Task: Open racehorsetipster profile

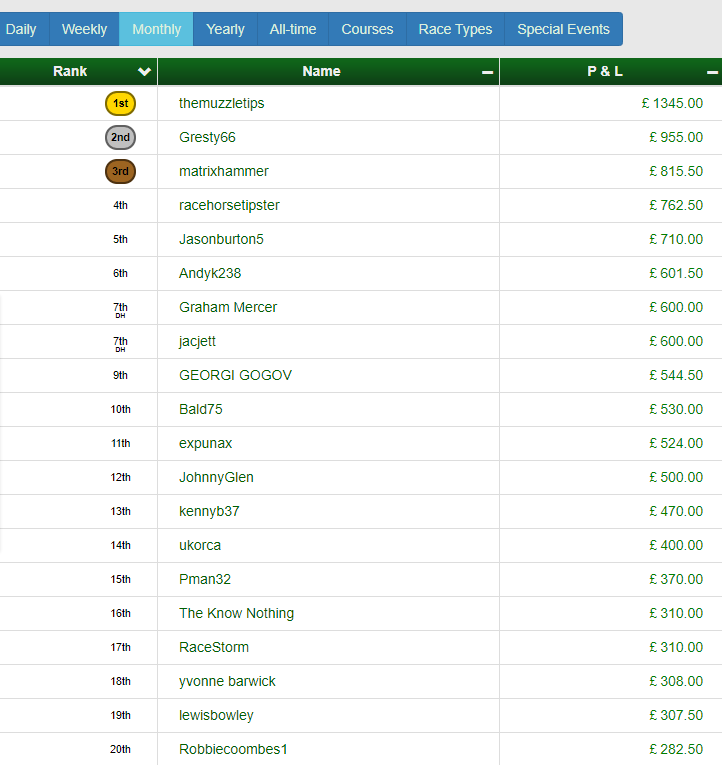Action: [x=229, y=205]
